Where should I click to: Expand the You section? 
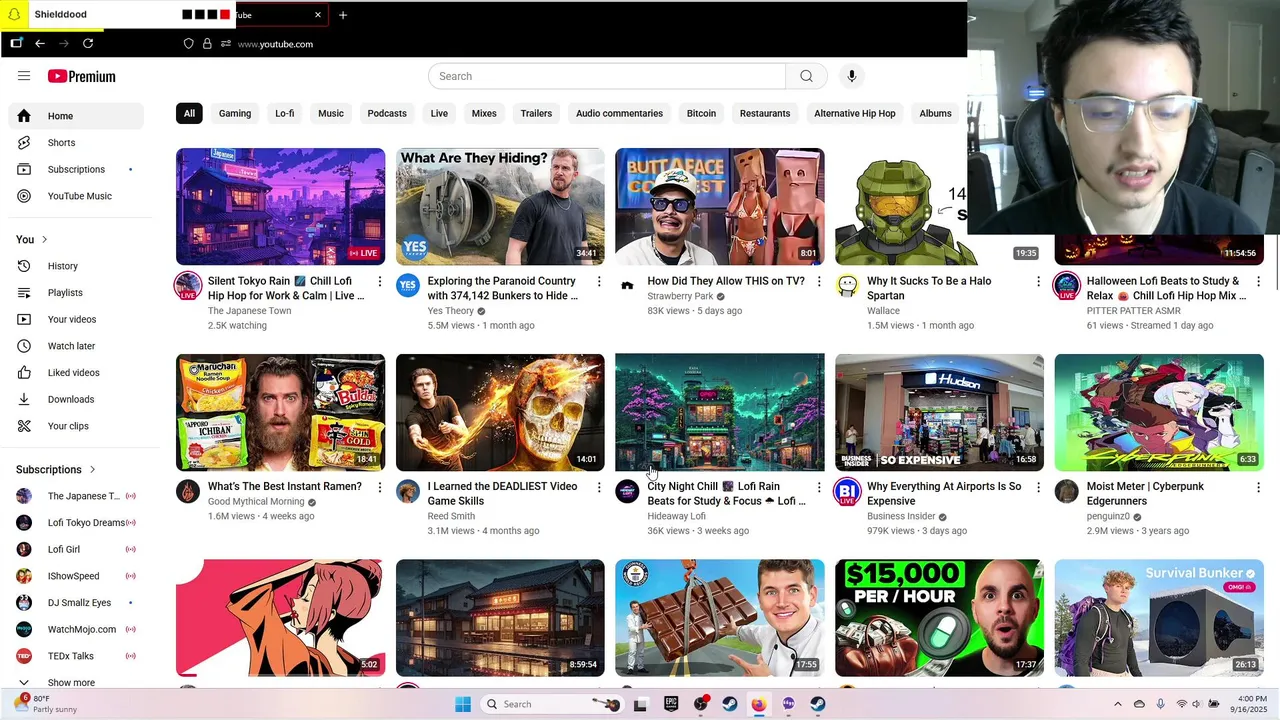[x=32, y=239]
